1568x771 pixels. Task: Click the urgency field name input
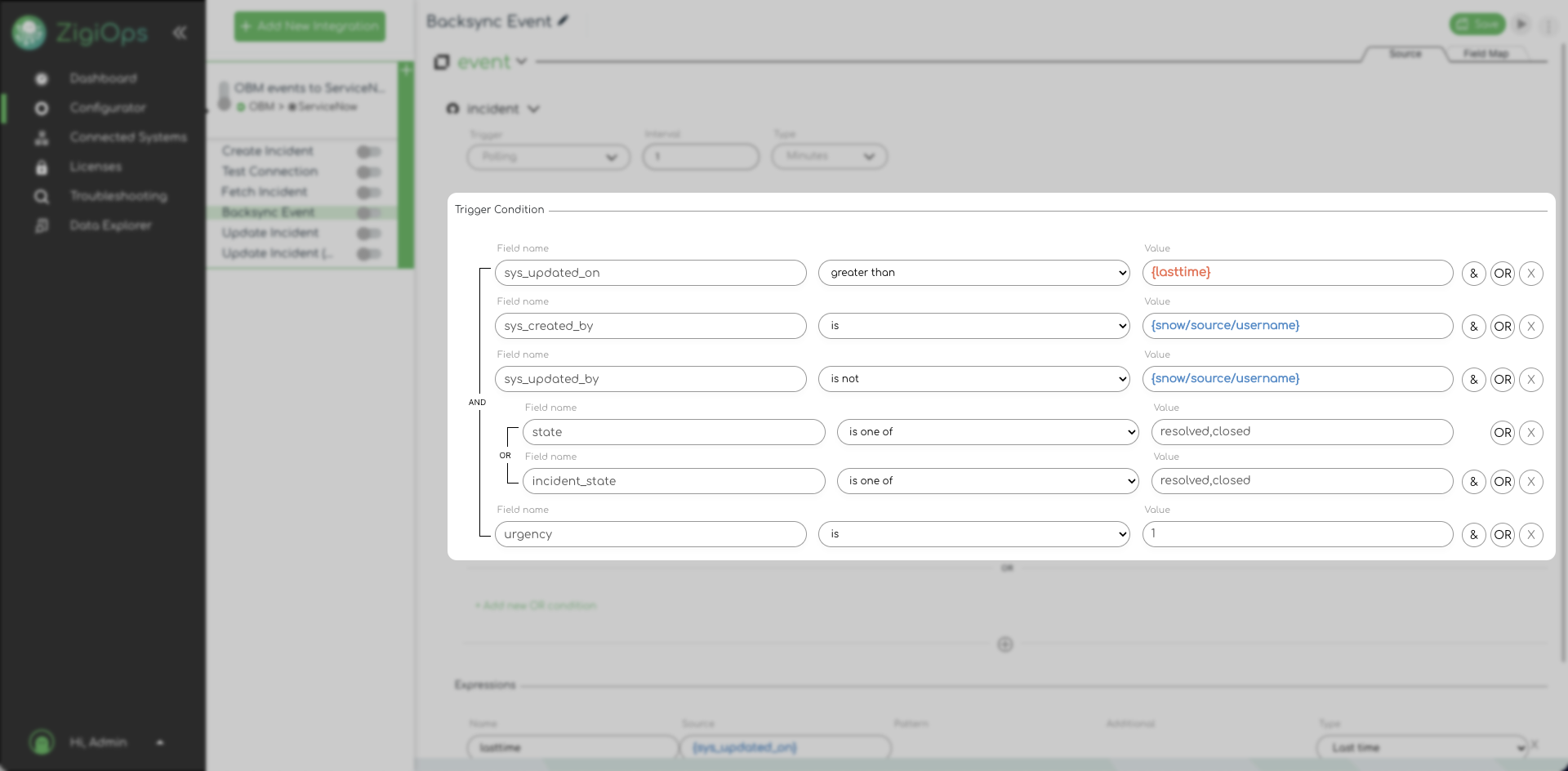click(x=650, y=534)
